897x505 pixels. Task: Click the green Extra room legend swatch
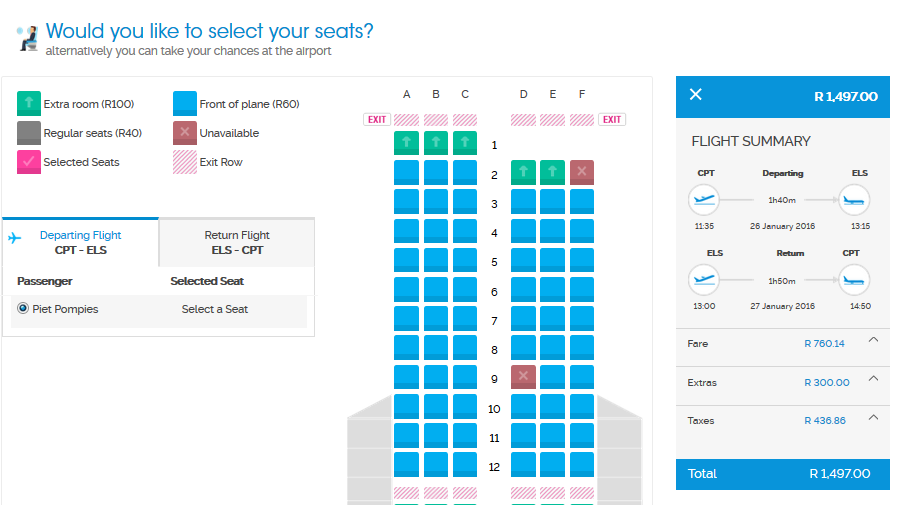[29, 103]
